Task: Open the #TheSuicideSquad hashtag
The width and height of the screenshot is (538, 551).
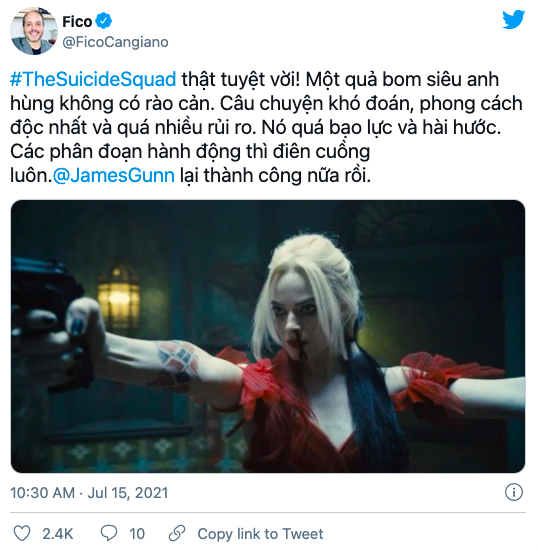Action: 93,79
